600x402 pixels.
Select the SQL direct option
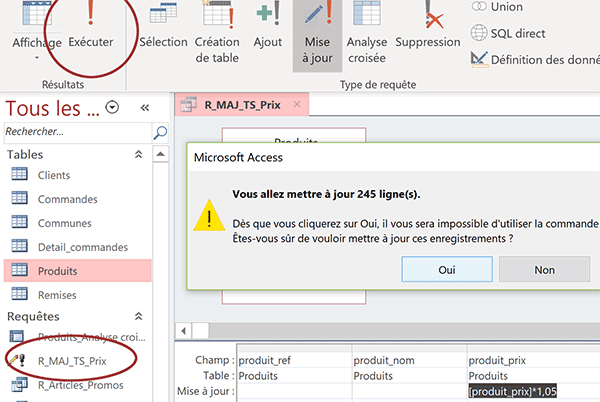coord(507,33)
